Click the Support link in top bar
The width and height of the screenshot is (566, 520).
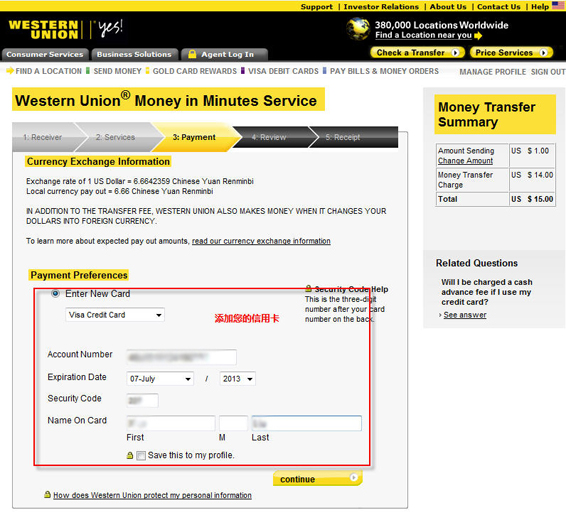point(317,6)
